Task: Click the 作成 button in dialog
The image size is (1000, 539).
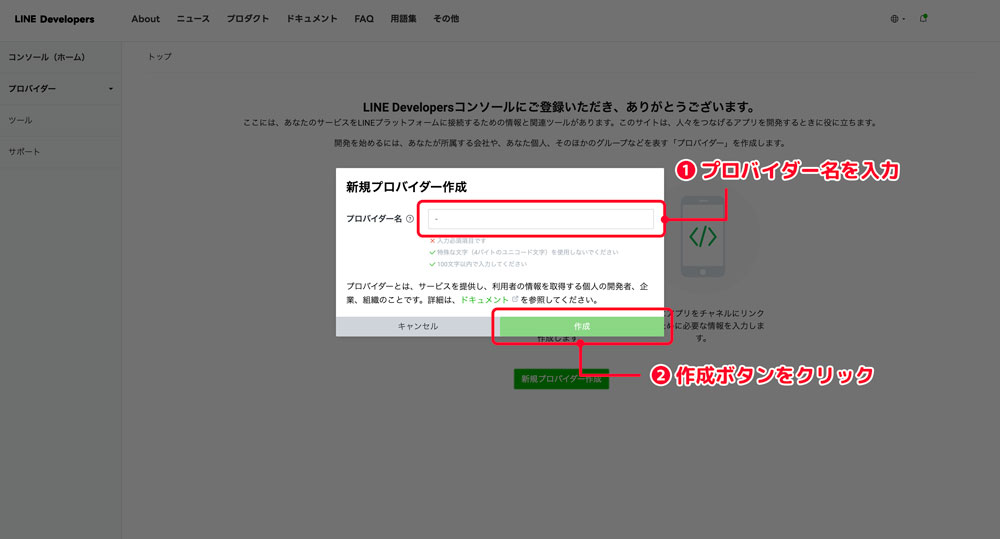Action: (x=582, y=326)
